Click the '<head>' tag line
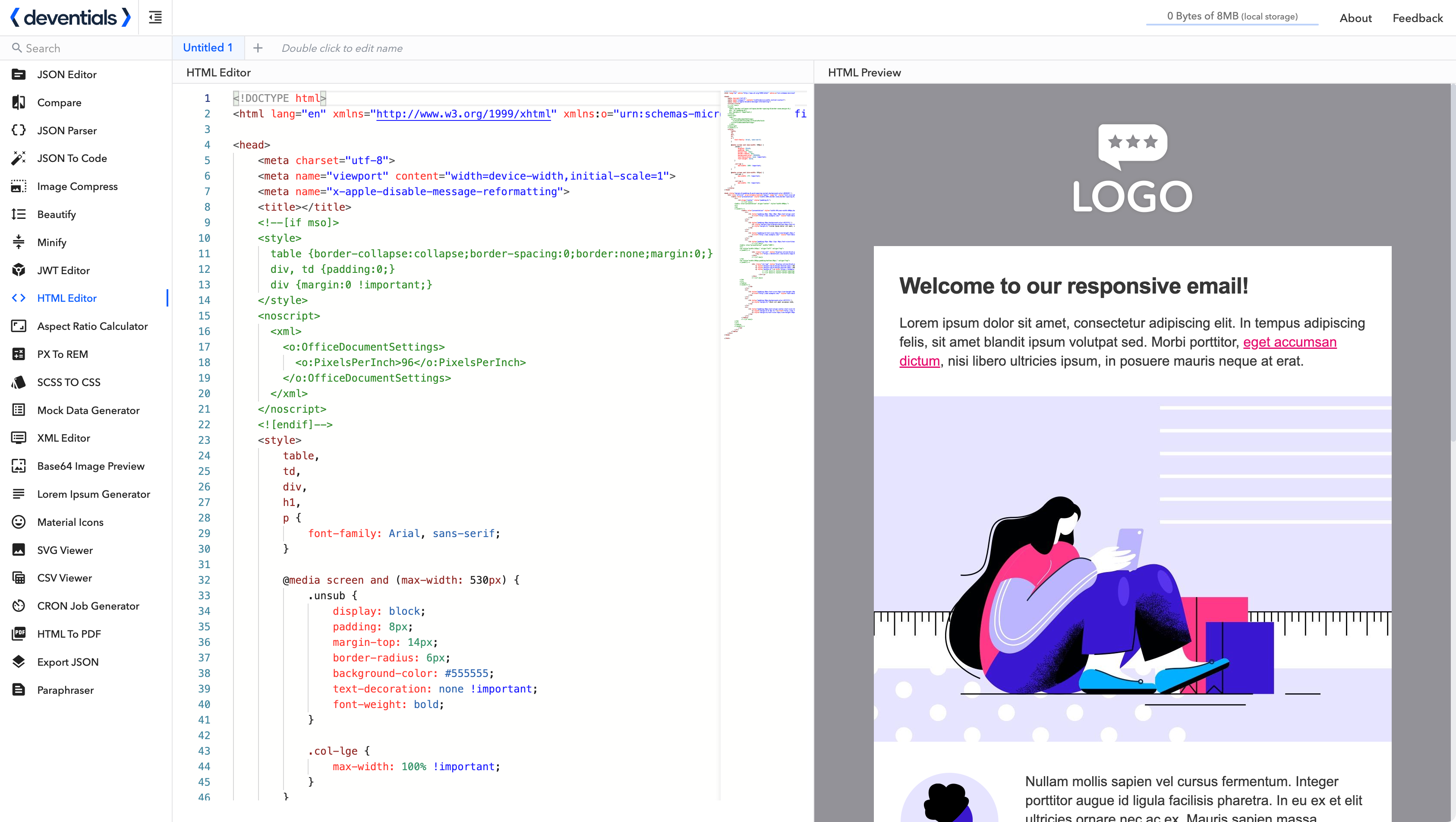Screen dimensions: 1456x822 (x=252, y=145)
